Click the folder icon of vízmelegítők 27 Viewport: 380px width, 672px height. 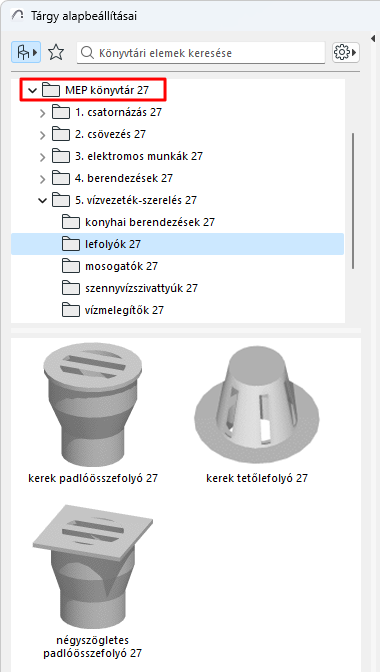click(71, 310)
